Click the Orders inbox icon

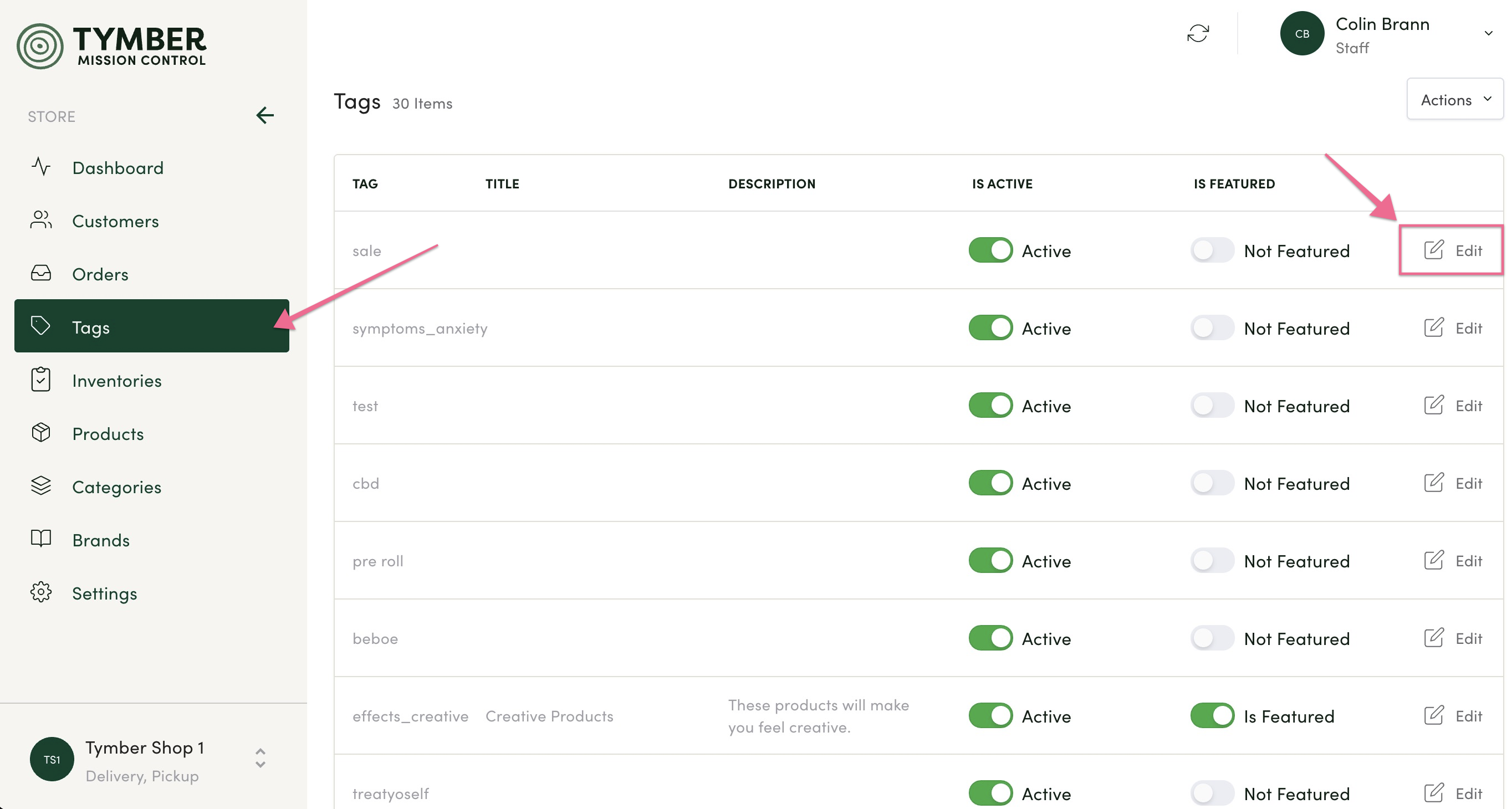click(41, 273)
